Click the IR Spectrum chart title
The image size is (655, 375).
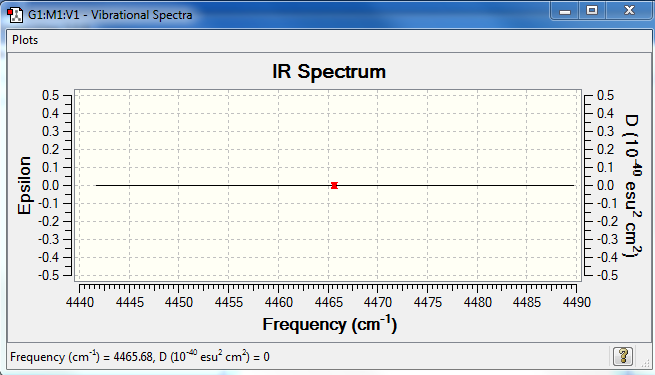point(329,71)
